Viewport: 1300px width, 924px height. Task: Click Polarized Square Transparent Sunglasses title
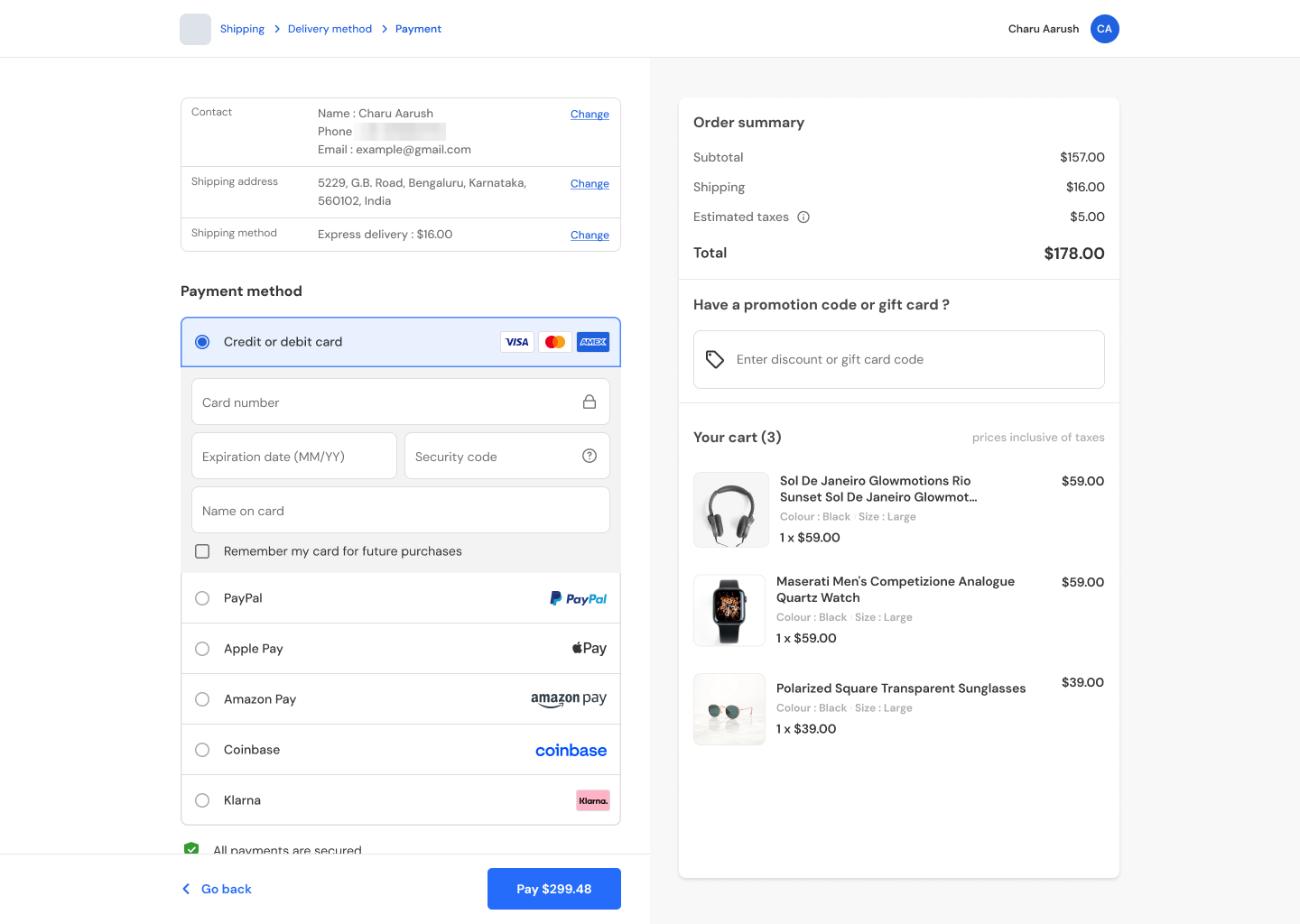point(901,688)
